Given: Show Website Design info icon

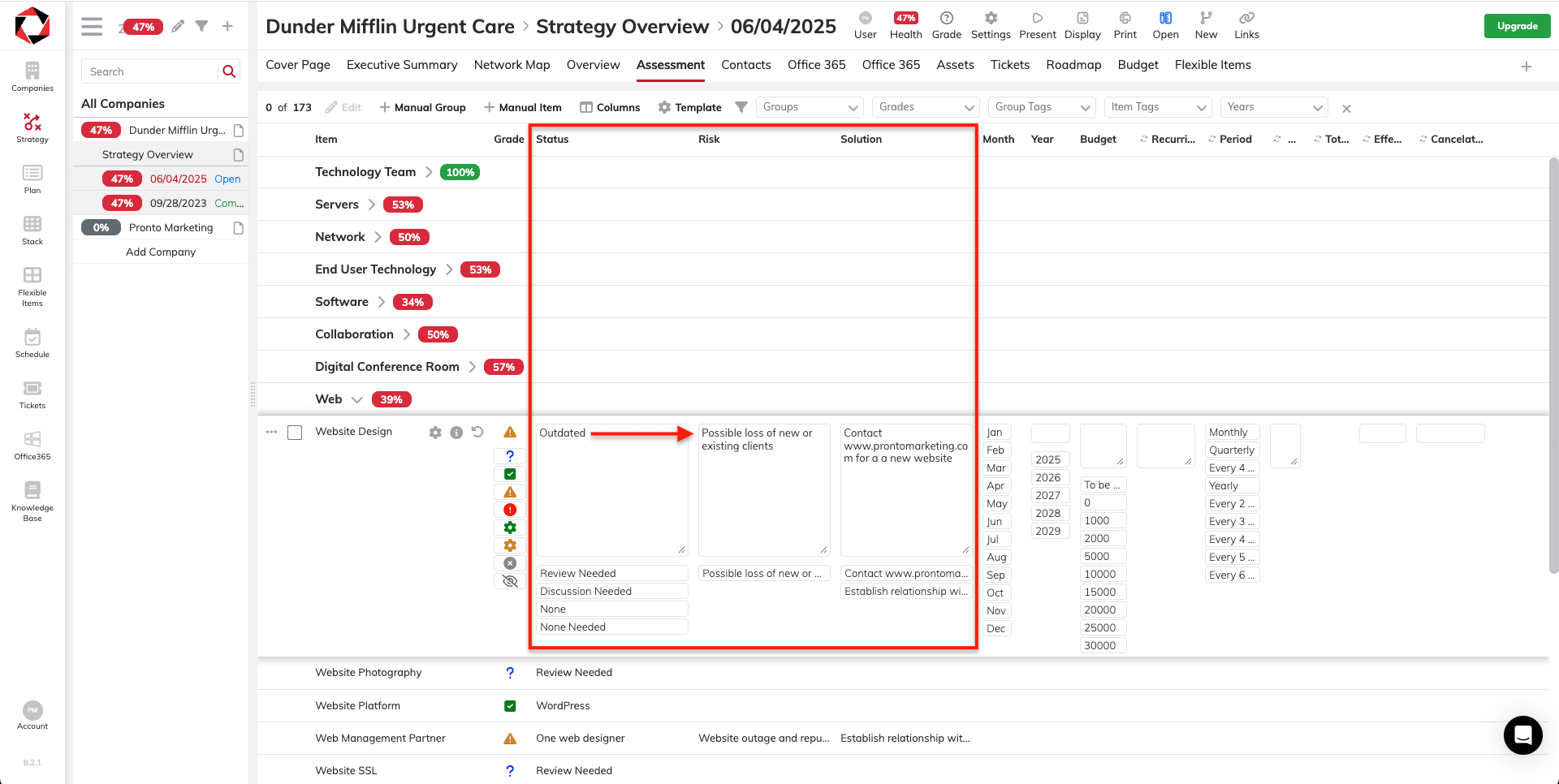Looking at the screenshot, I should [456, 433].
